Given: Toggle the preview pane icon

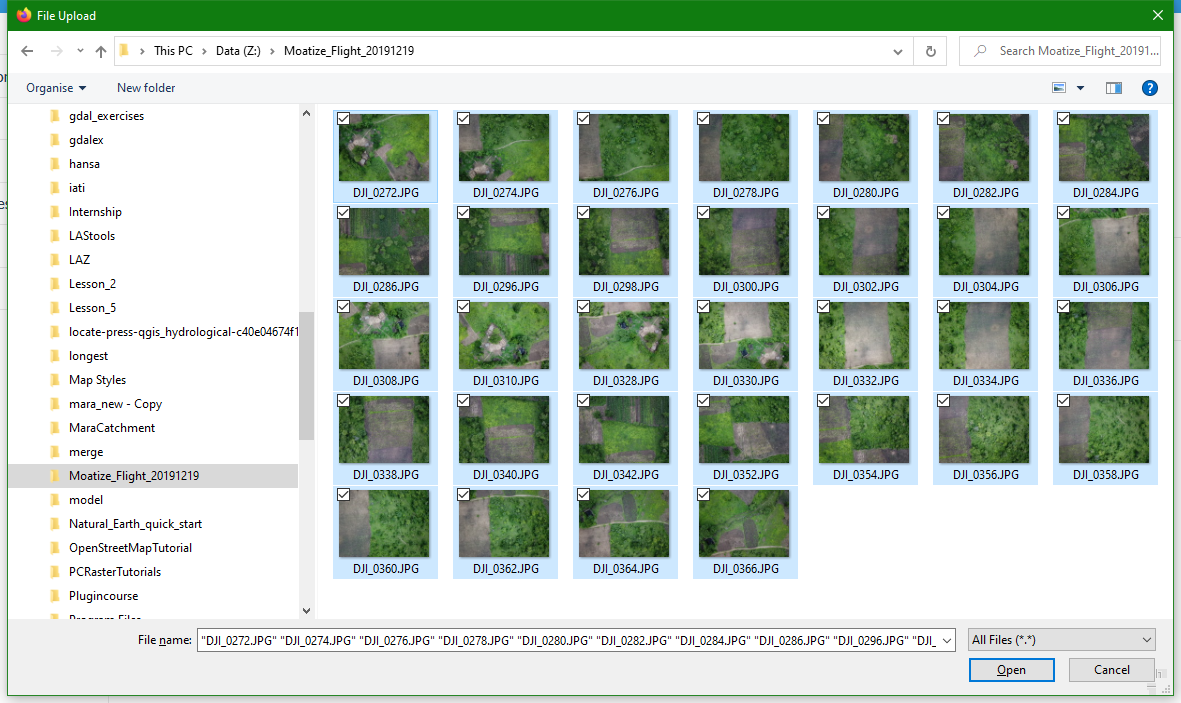Looking at the screenshot, I should 1113,88.
